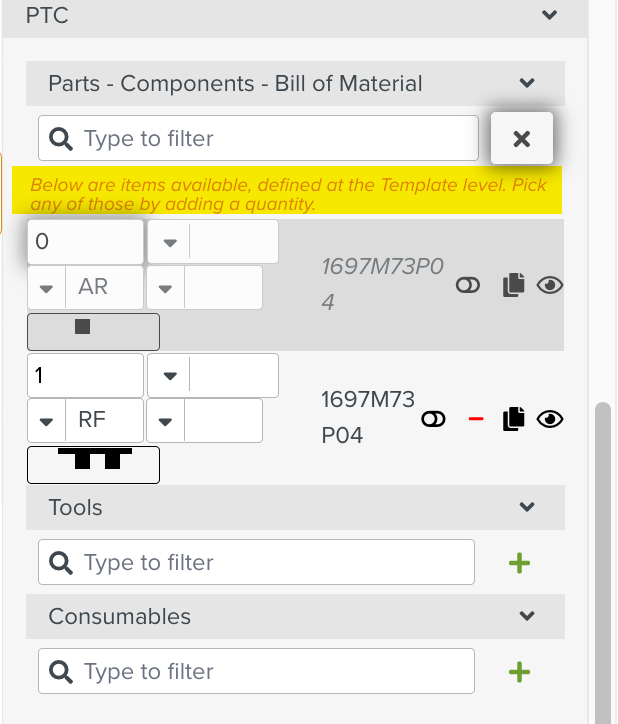
Task: Click the Parts filter search field
Action: tap(258, 138)
